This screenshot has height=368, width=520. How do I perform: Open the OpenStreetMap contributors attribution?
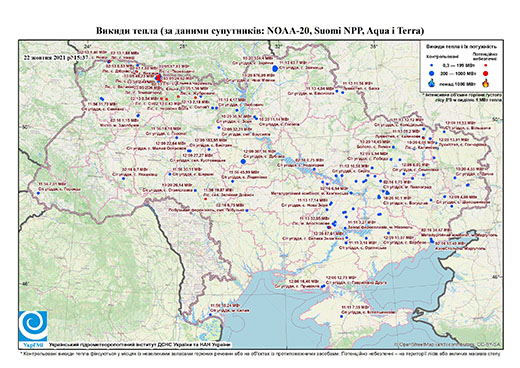448,344
